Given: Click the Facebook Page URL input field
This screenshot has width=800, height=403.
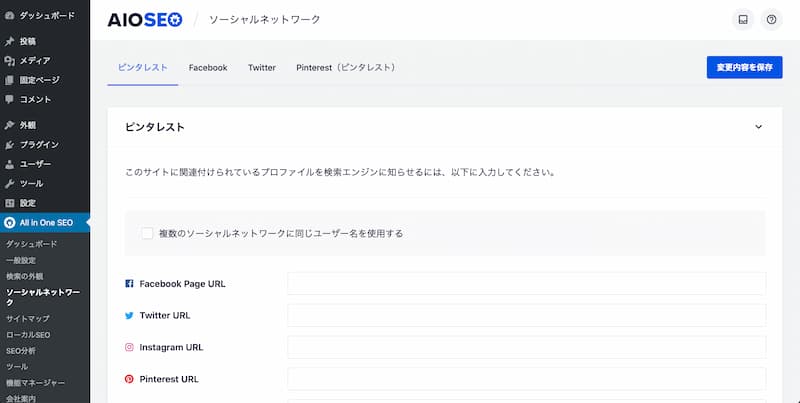Looking at the screenshot, I should pyautogui.click(x=527, y=284).
